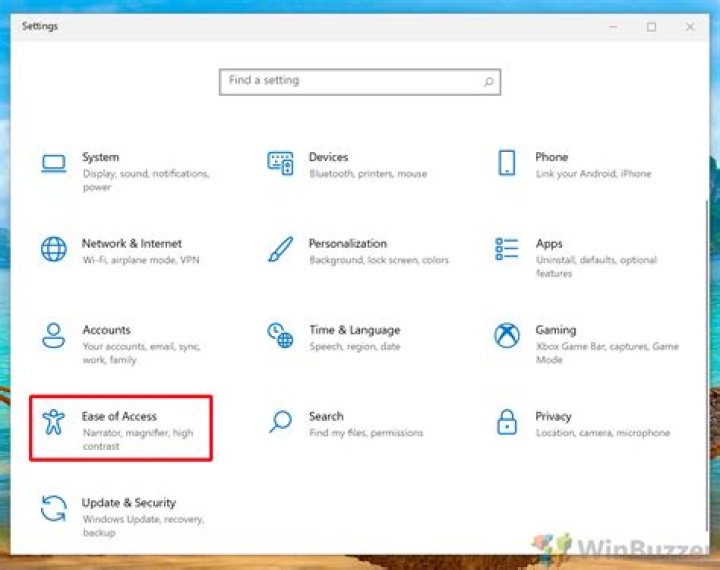
Task: Select the Personalization paintbrush icon
Action: 280,249
